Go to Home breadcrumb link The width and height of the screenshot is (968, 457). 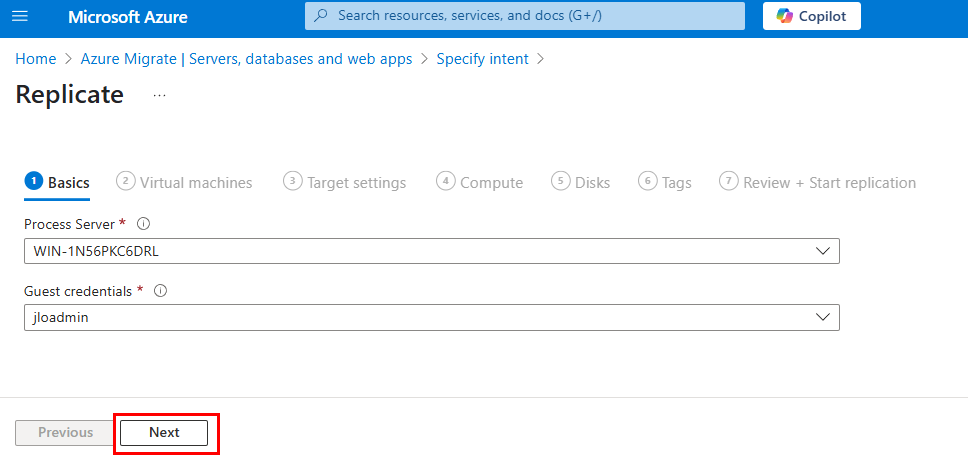click(35, 59)
